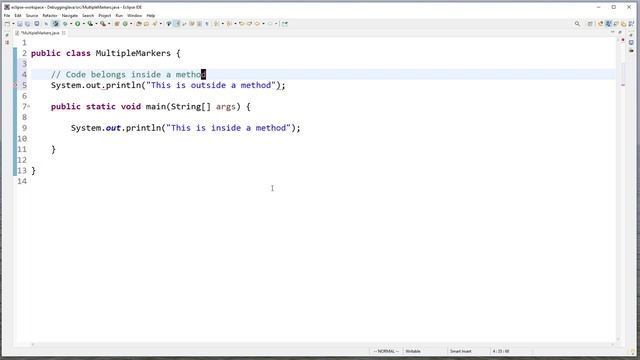Screen dimensions: 640x360
Task: Click the Writable status bar entry
Action: 413,351
